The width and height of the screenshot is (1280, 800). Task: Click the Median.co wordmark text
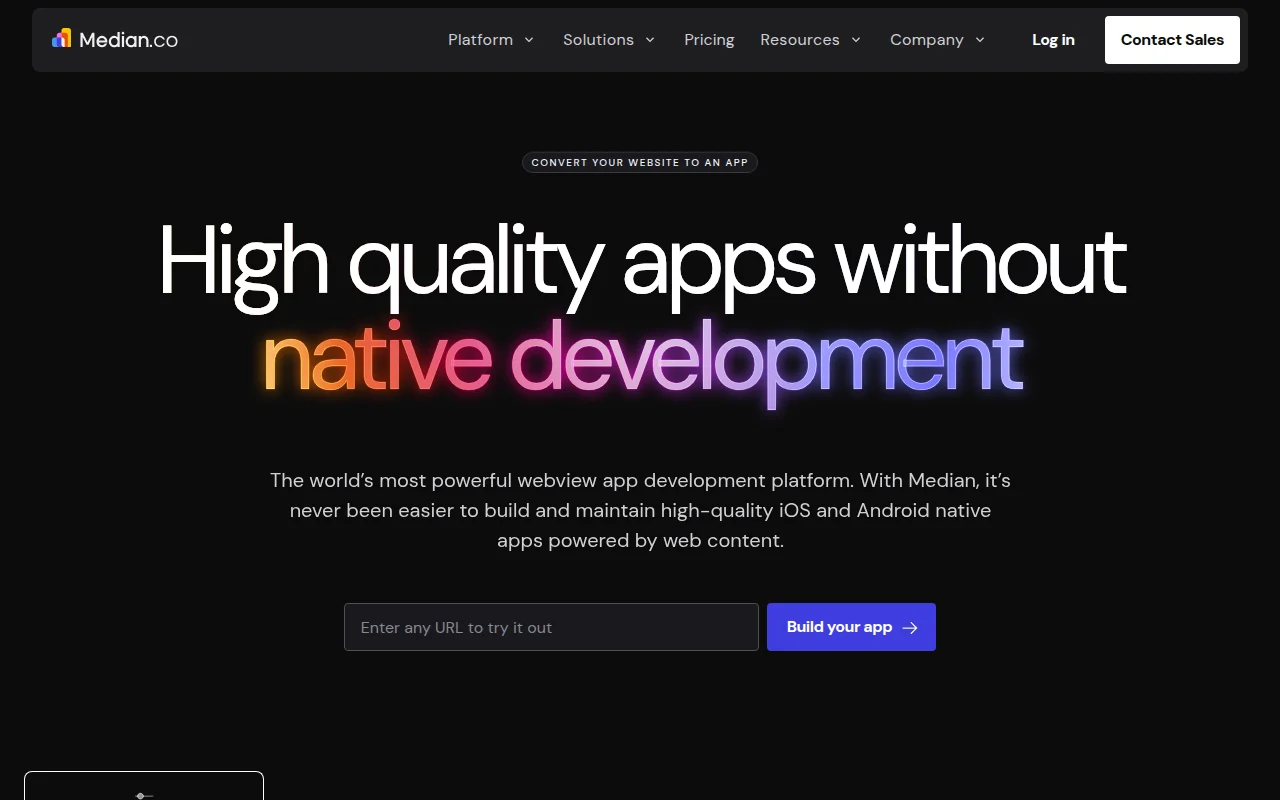[x=128, y=40]
